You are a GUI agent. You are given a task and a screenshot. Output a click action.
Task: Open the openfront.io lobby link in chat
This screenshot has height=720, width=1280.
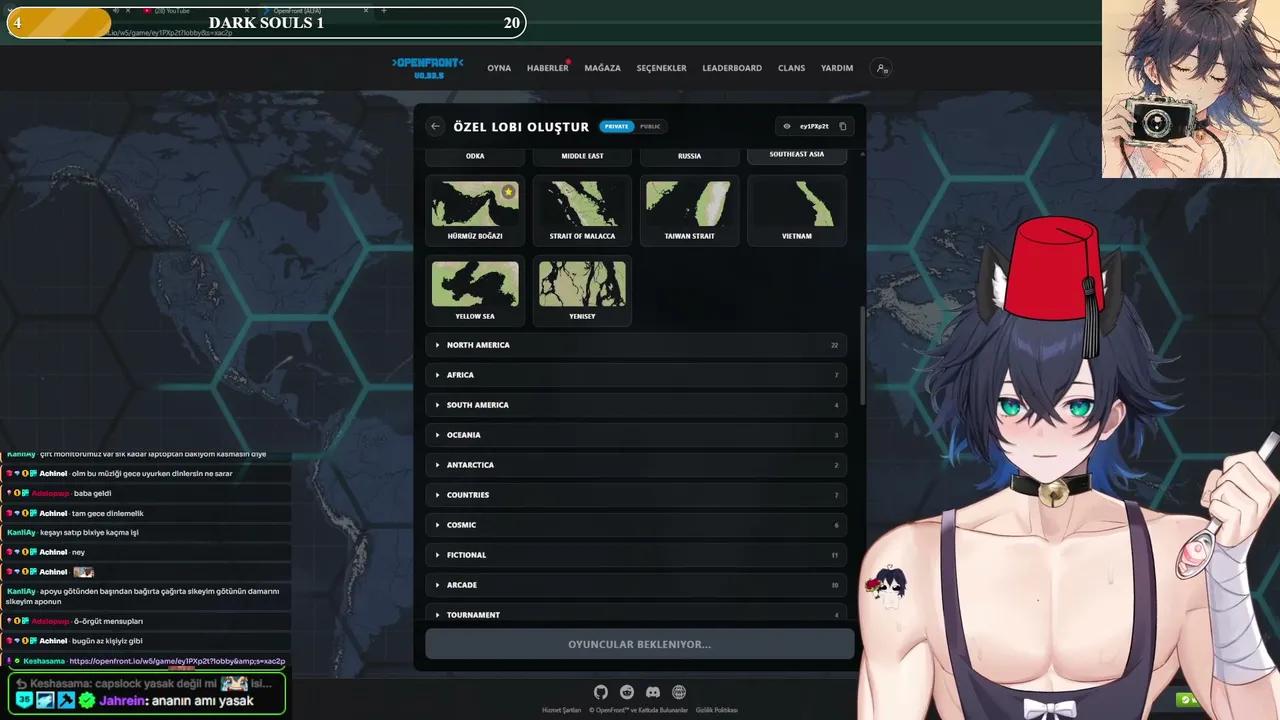tap(177, 661)
